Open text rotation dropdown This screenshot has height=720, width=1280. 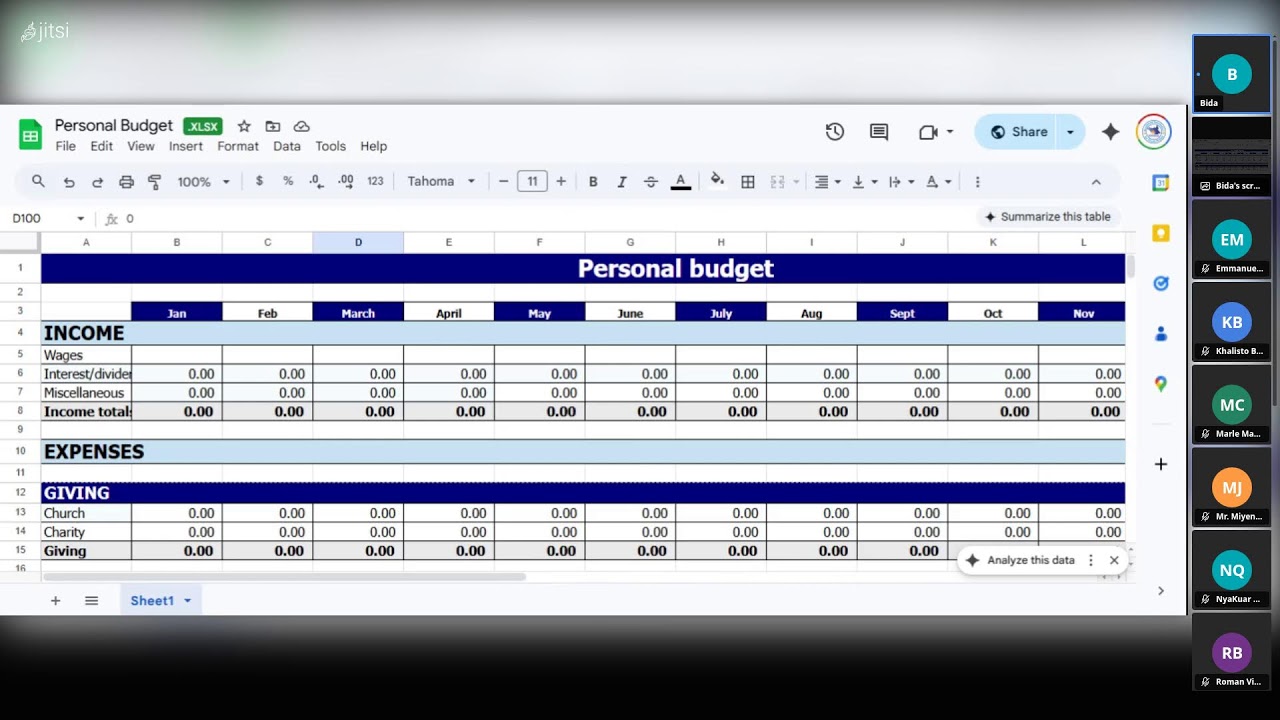[938, 182]
